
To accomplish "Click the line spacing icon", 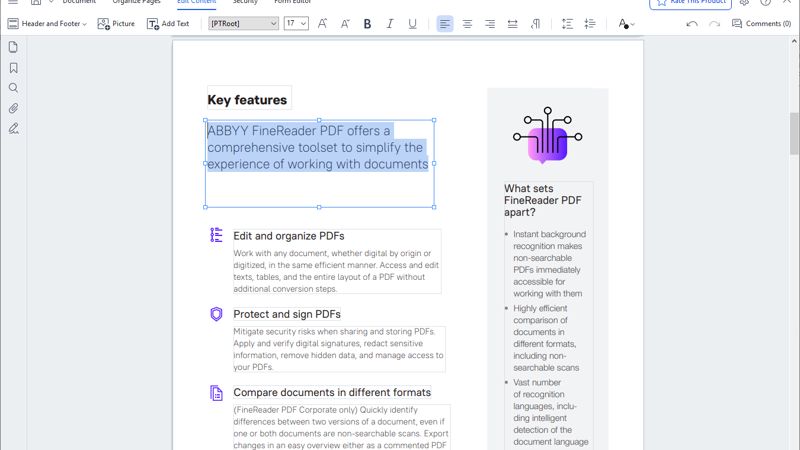I will (567, 23).
